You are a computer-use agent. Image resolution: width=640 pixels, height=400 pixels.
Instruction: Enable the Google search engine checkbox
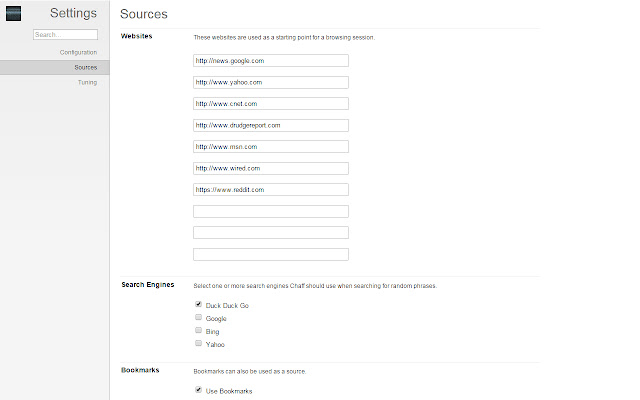pyautogui.click(x=199, y=317)
